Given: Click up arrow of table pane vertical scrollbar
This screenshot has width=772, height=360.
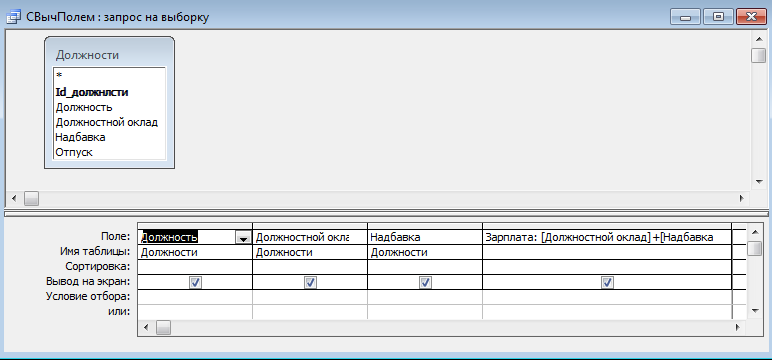Looking at the screenshot, I should coord(759,38).
